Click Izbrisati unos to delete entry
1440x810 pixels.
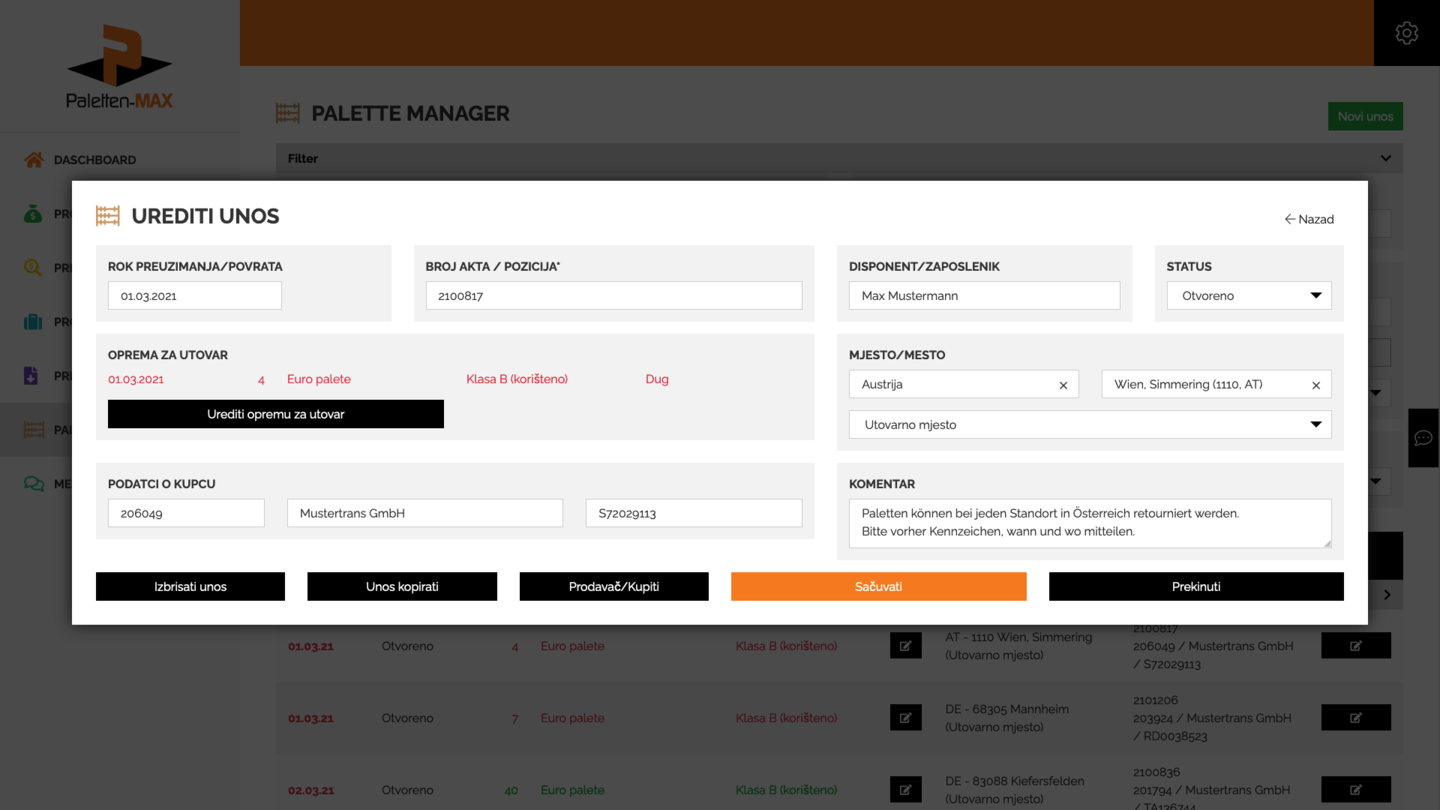(x=190, y=587)
